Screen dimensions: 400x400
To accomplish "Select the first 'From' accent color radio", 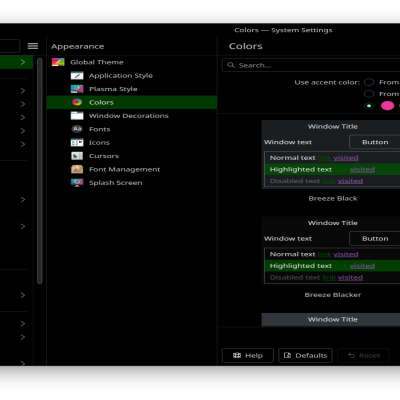I will pos(369,82).
